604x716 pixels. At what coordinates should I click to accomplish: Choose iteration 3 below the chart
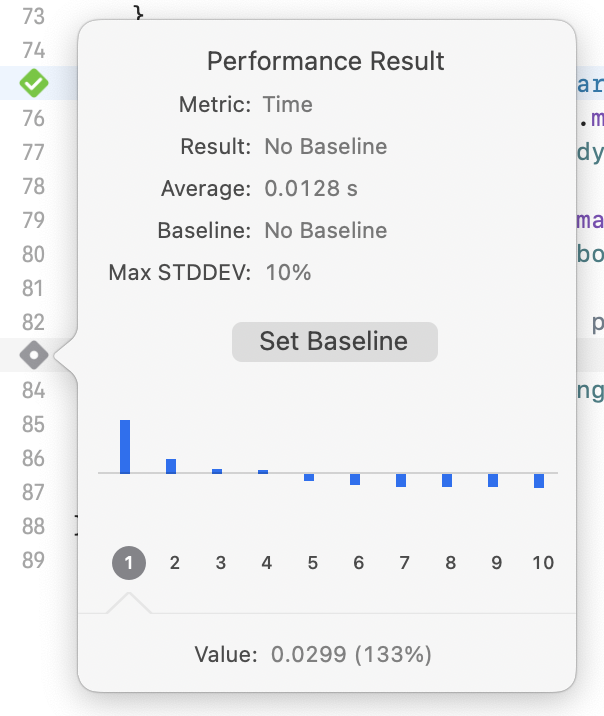(221, 563)
